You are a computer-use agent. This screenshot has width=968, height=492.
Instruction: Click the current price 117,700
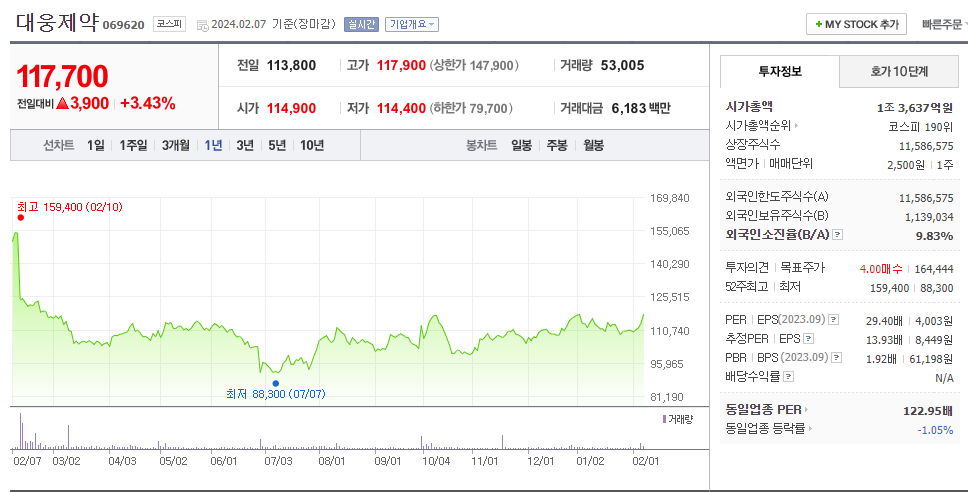62,77
